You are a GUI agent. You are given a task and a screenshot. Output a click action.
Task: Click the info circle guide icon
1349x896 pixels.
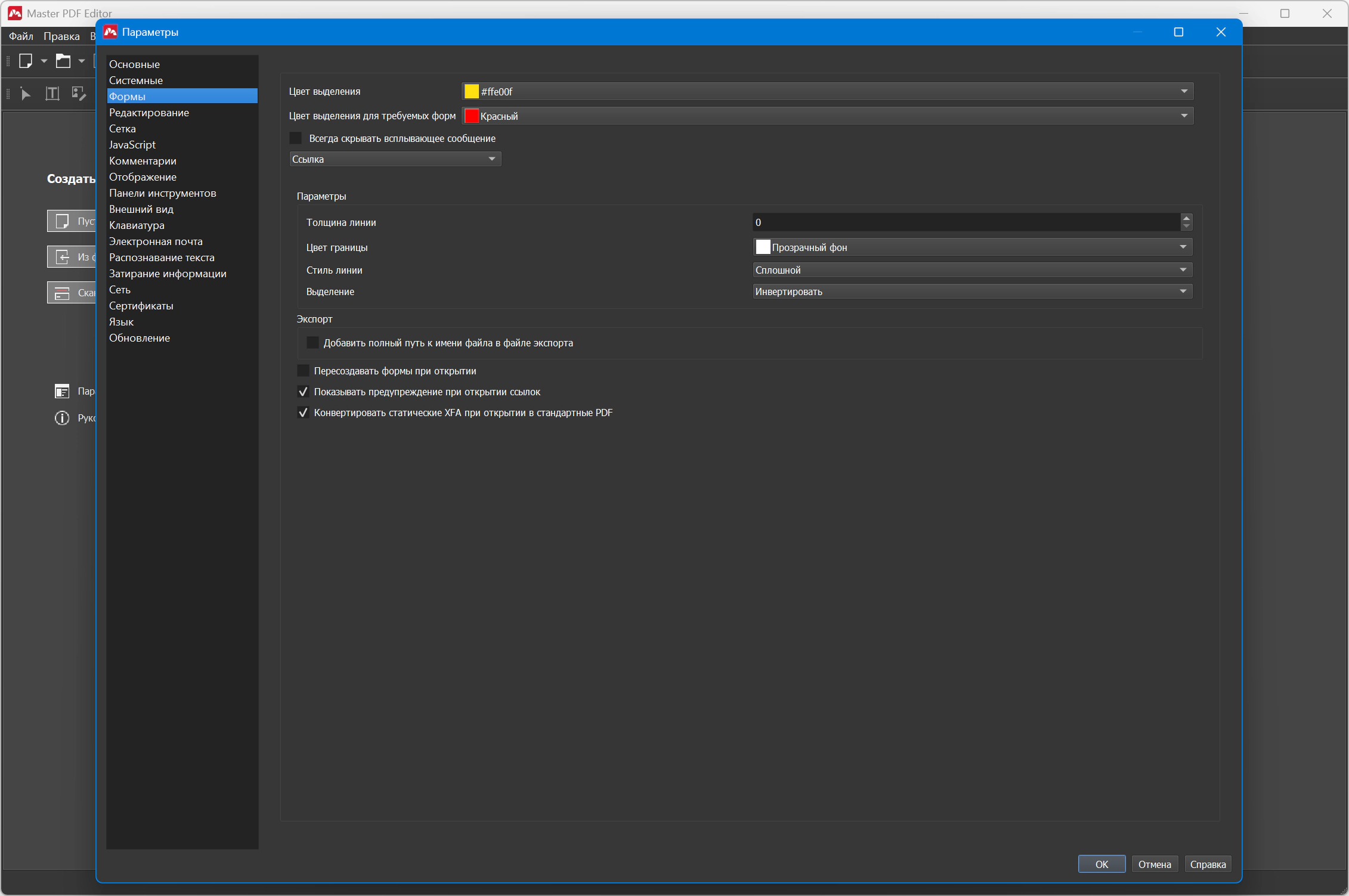click(62, 418)
